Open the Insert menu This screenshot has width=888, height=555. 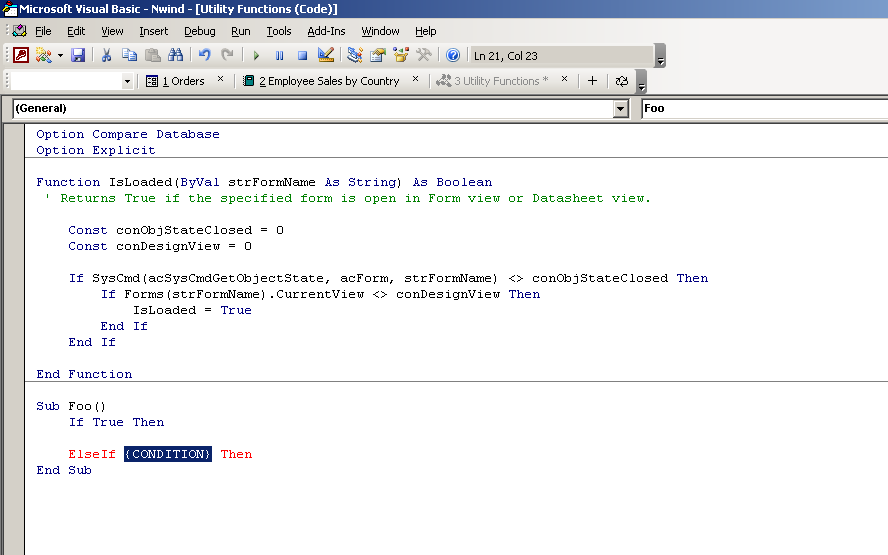(x=153, y=31)
